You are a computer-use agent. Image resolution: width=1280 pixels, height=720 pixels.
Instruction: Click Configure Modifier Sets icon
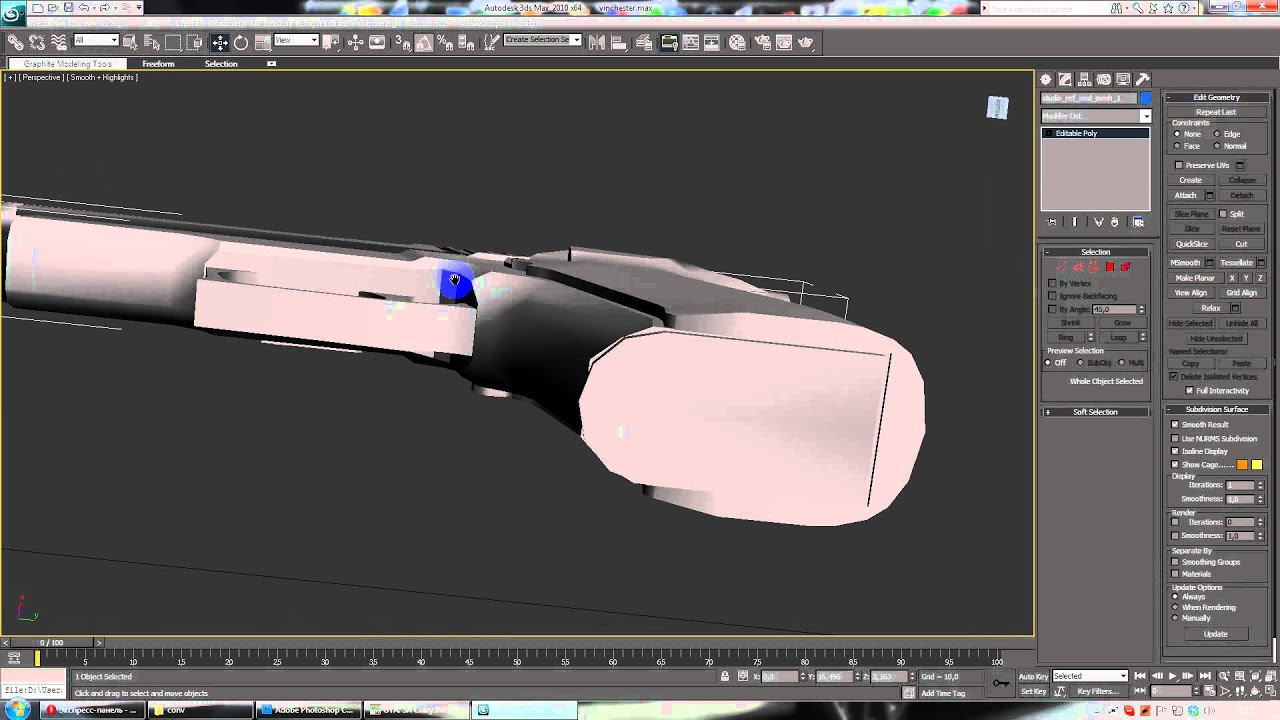[x=1139, y=222]
